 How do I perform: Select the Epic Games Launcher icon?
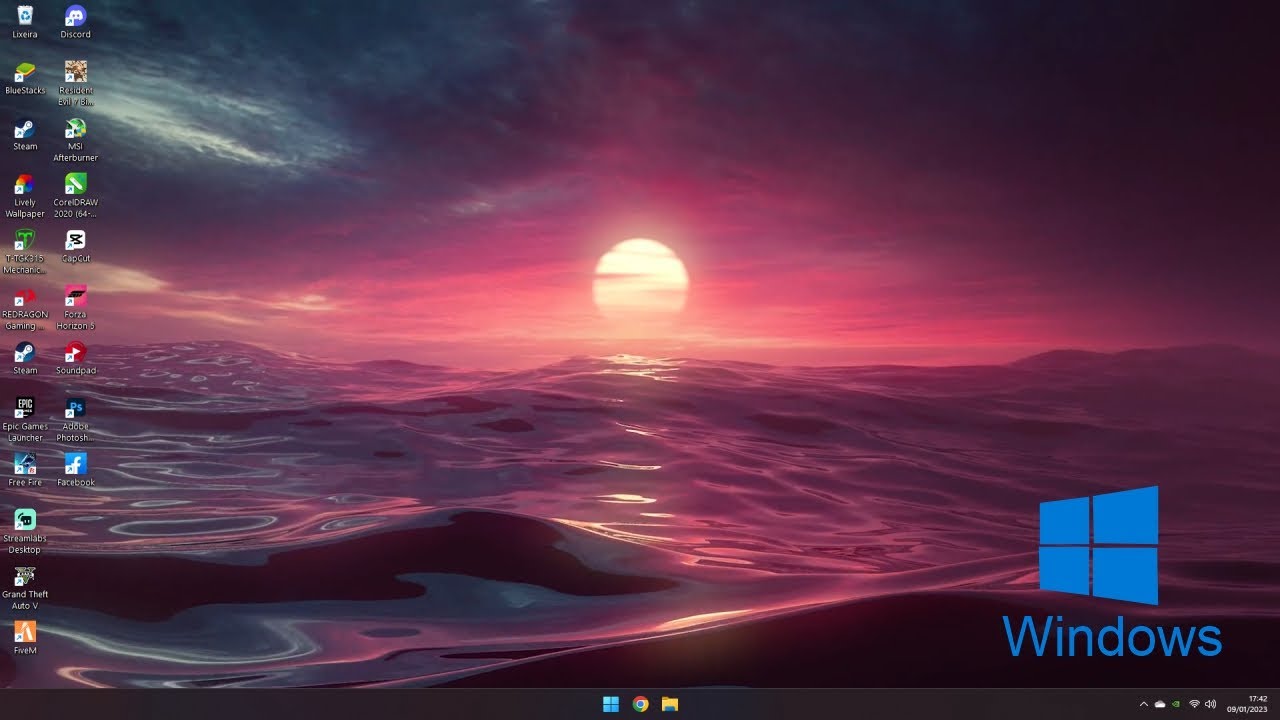pos(25,419)
